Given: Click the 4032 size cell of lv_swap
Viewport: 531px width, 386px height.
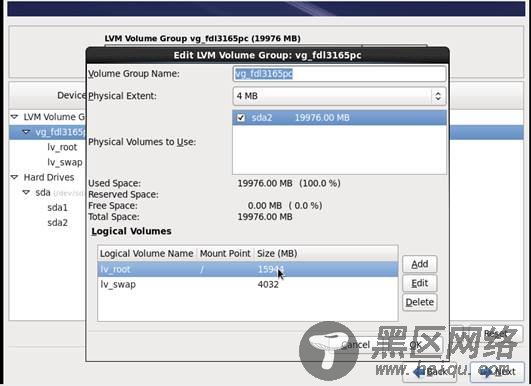Looking at the screenshot, I should (268, 284).
